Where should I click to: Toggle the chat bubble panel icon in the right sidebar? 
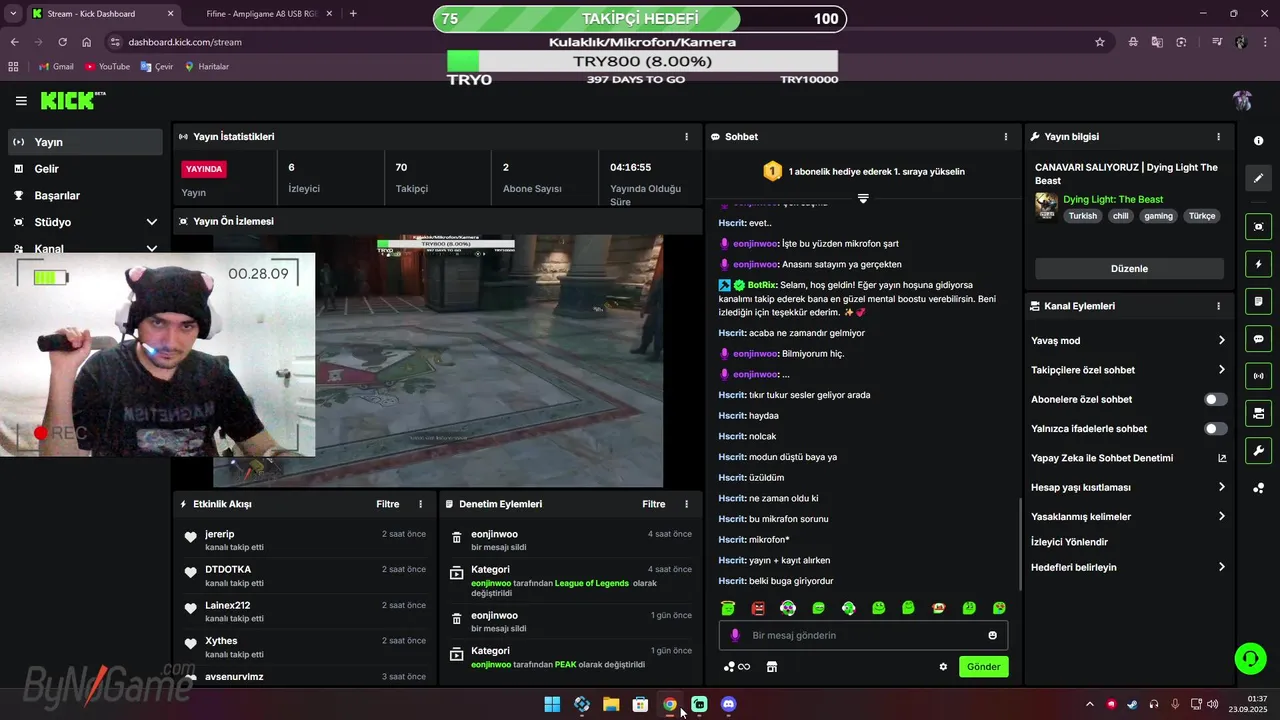[x=1258, y=339]
